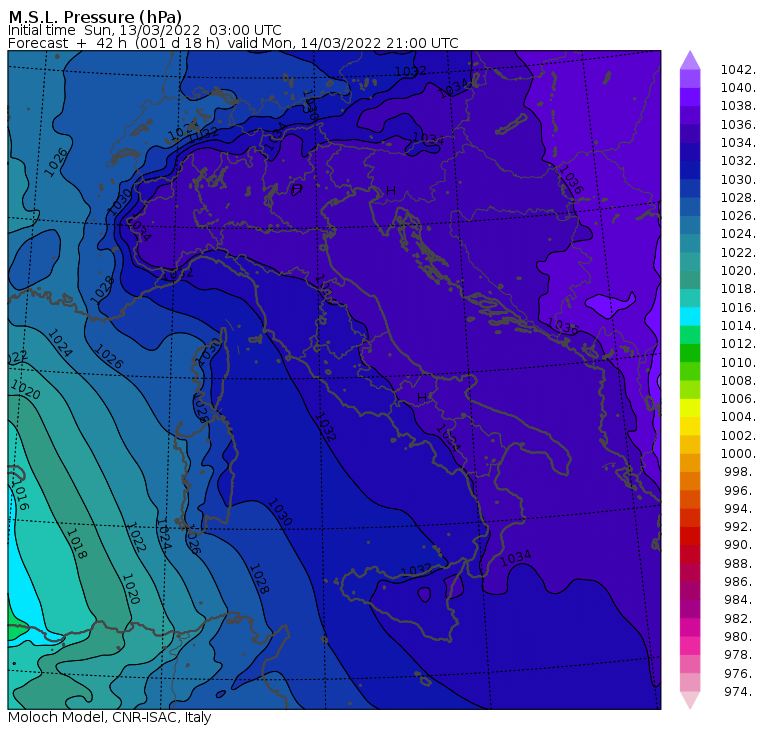
Task: Click the upper arrow tip of the color scale
Action: (x=690, y=60)
